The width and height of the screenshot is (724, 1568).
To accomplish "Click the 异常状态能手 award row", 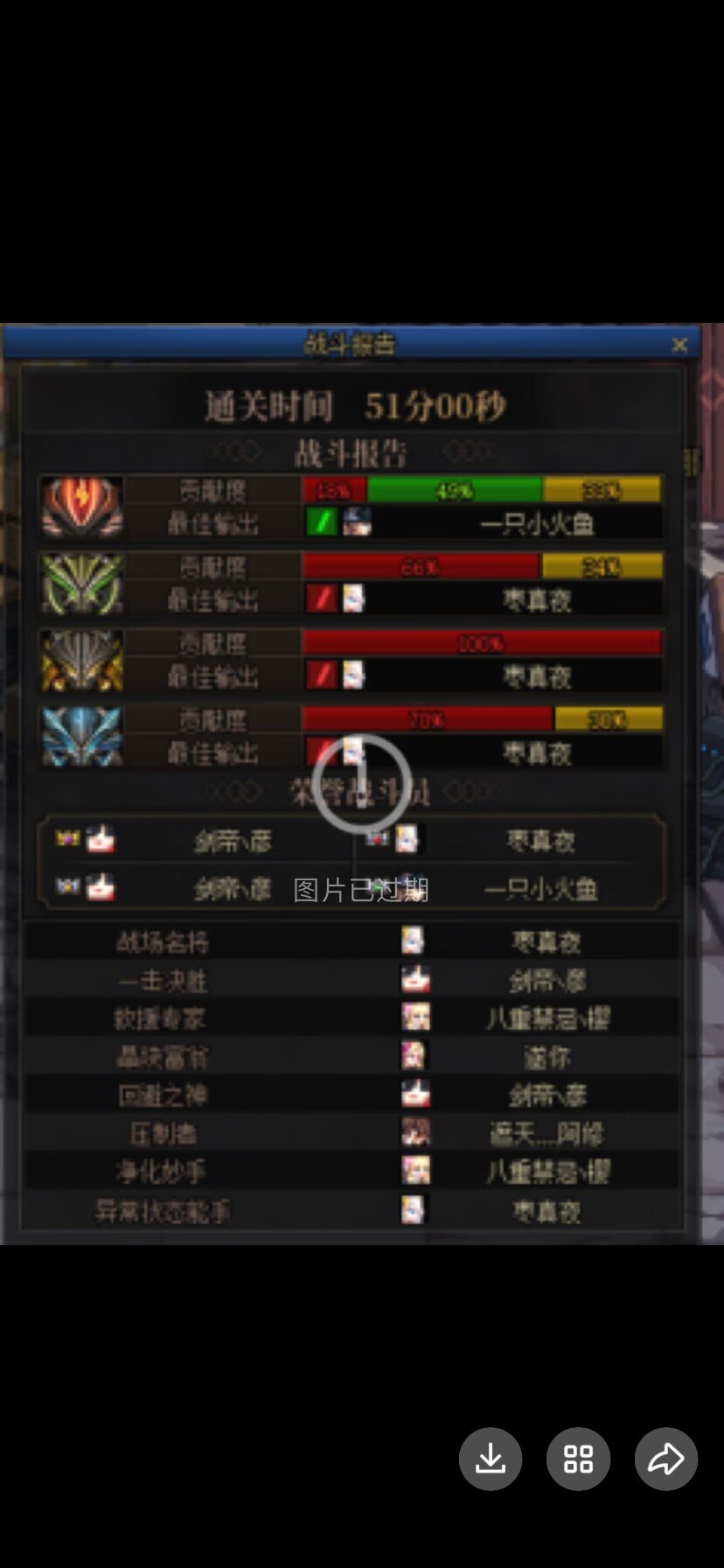I will click(352, 1210).
